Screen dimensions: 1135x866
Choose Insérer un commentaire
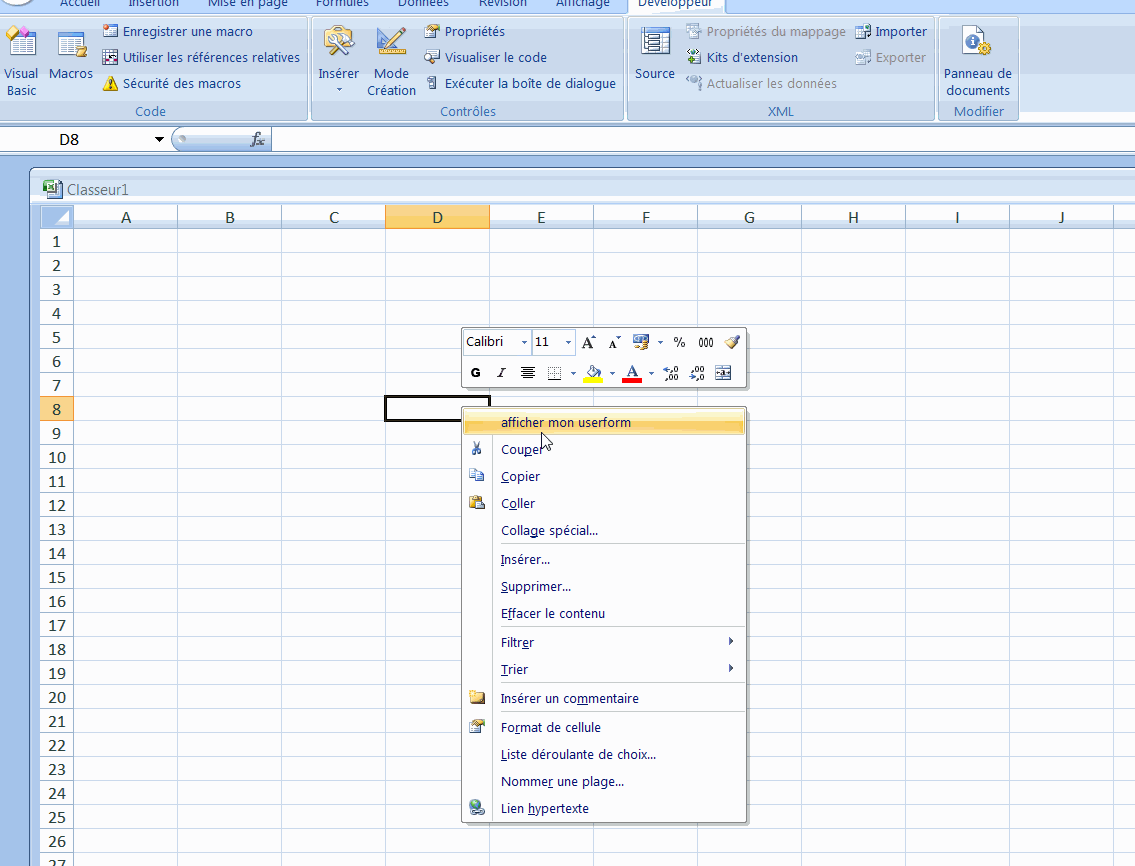pyautogui.click(x=604, y=698)
